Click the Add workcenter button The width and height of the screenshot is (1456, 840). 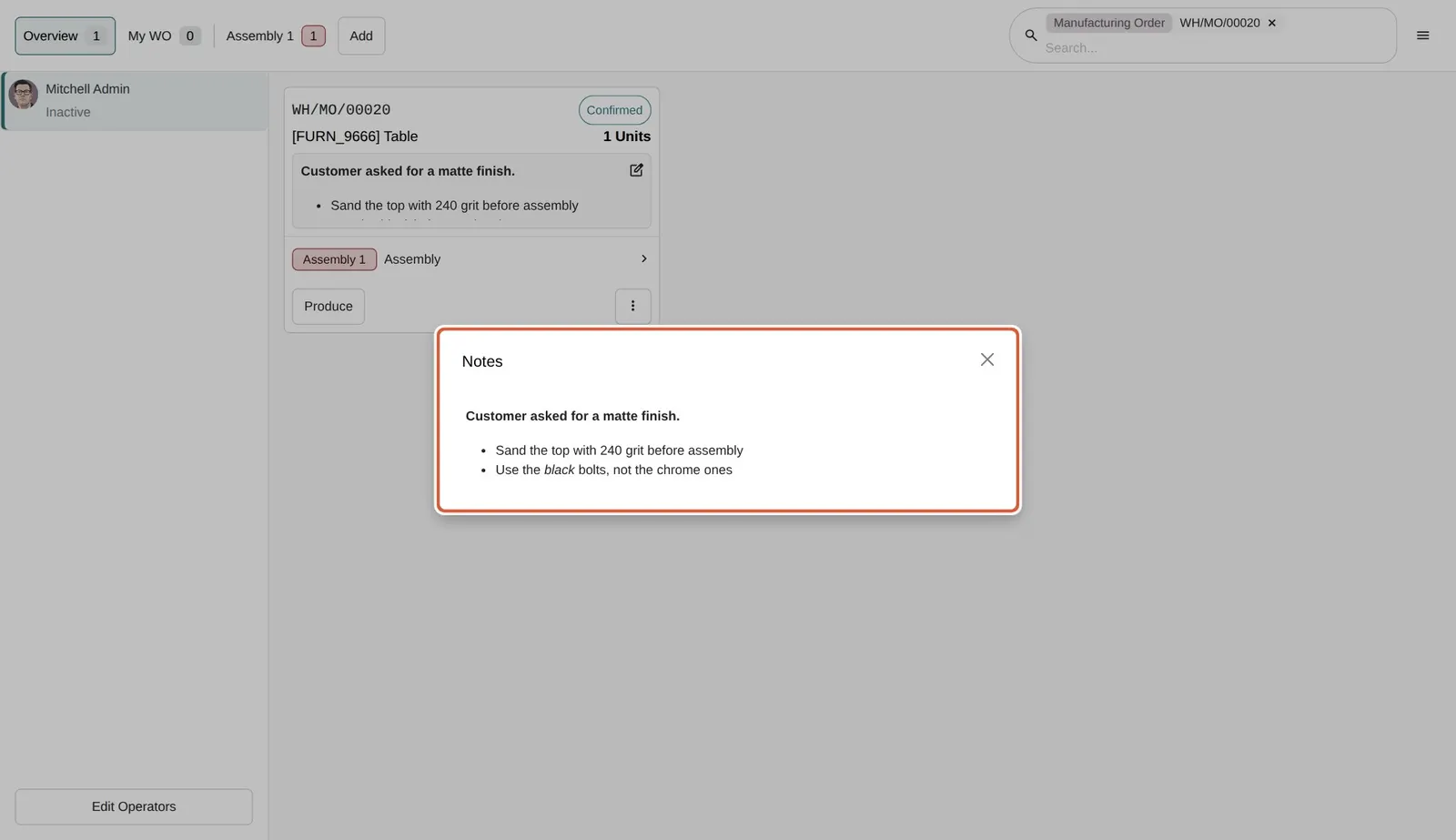pyautogui.click(x=361, y=35)
